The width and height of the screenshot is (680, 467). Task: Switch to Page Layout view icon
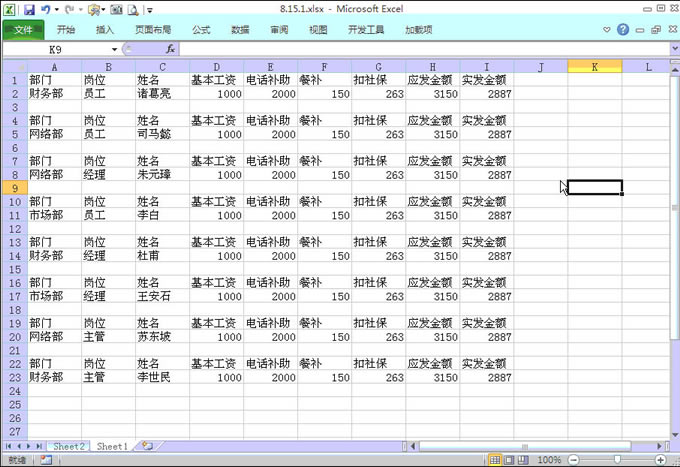(509, 460)
